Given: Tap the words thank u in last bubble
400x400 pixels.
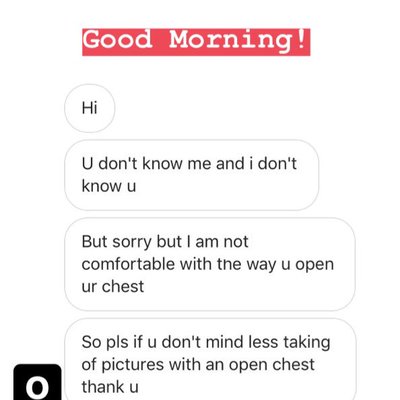Looking at the screenshot, I should (110, 387).
